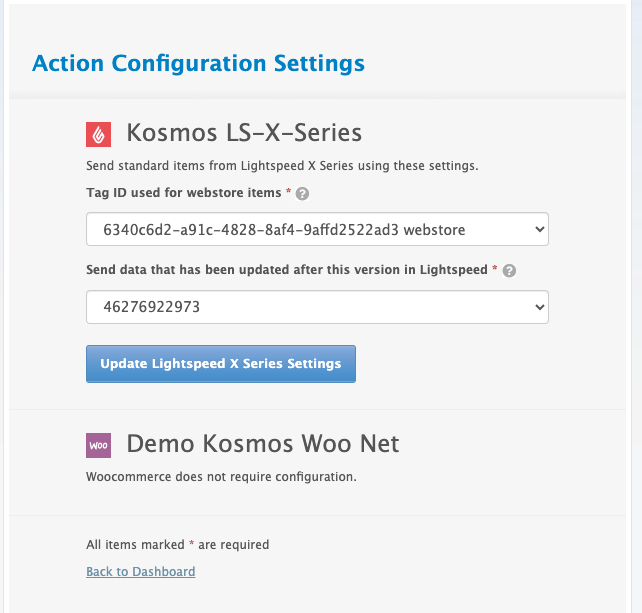The image size is (642, 613).
Task: Click the chevron arrow of Tag ID select
Action: [539, 229]
